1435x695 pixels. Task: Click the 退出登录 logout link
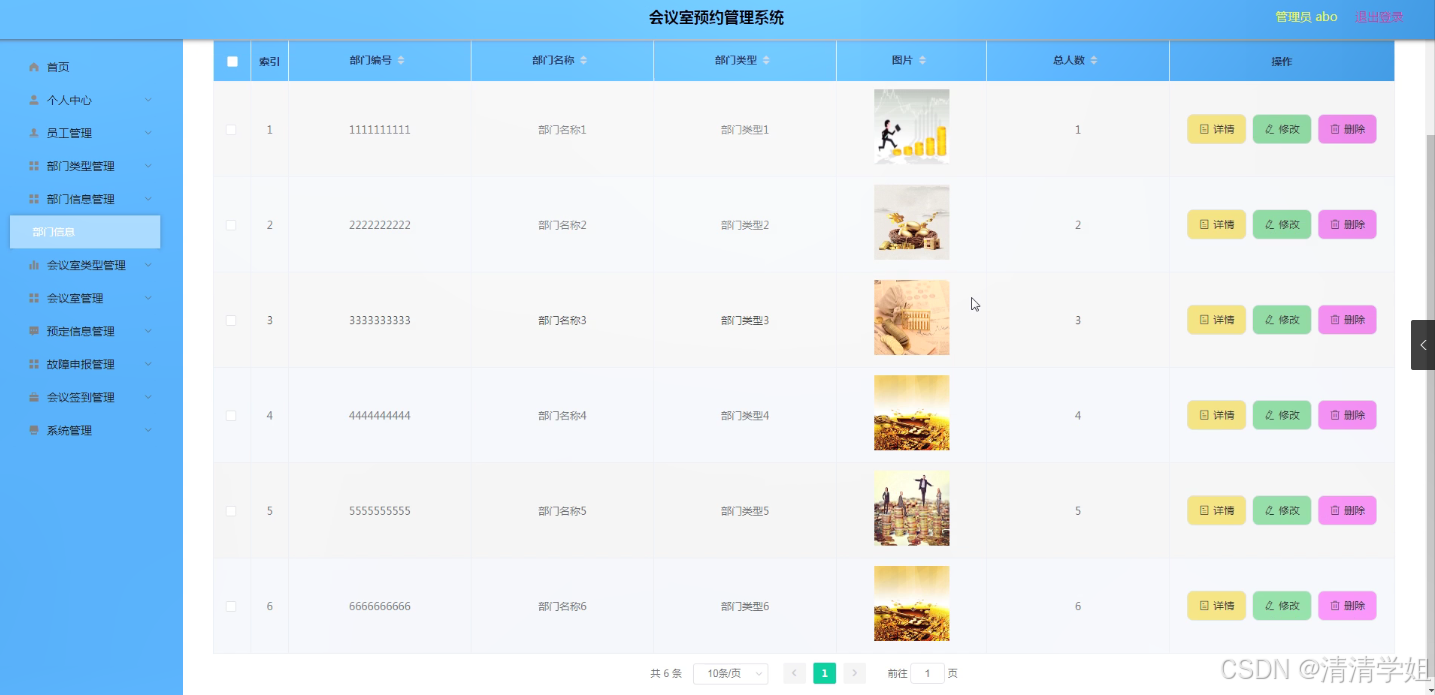[x=1380, y=16]
